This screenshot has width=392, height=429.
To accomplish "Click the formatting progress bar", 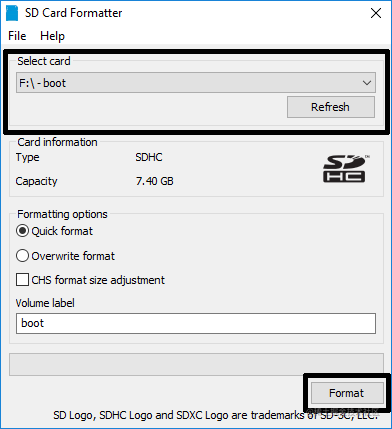I will click(196, 364).
